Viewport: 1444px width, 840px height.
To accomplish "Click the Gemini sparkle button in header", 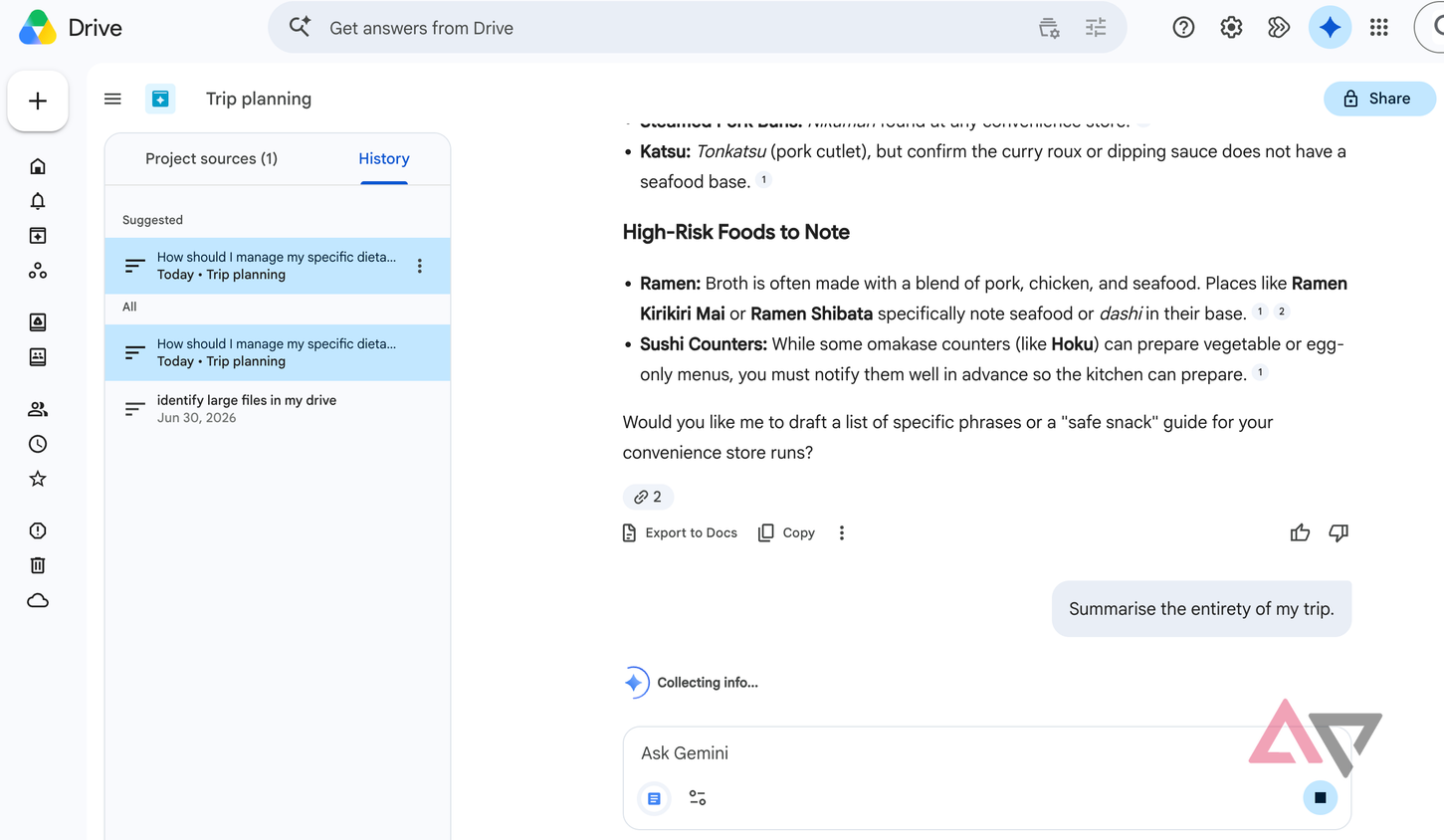I will (1330, 28).
